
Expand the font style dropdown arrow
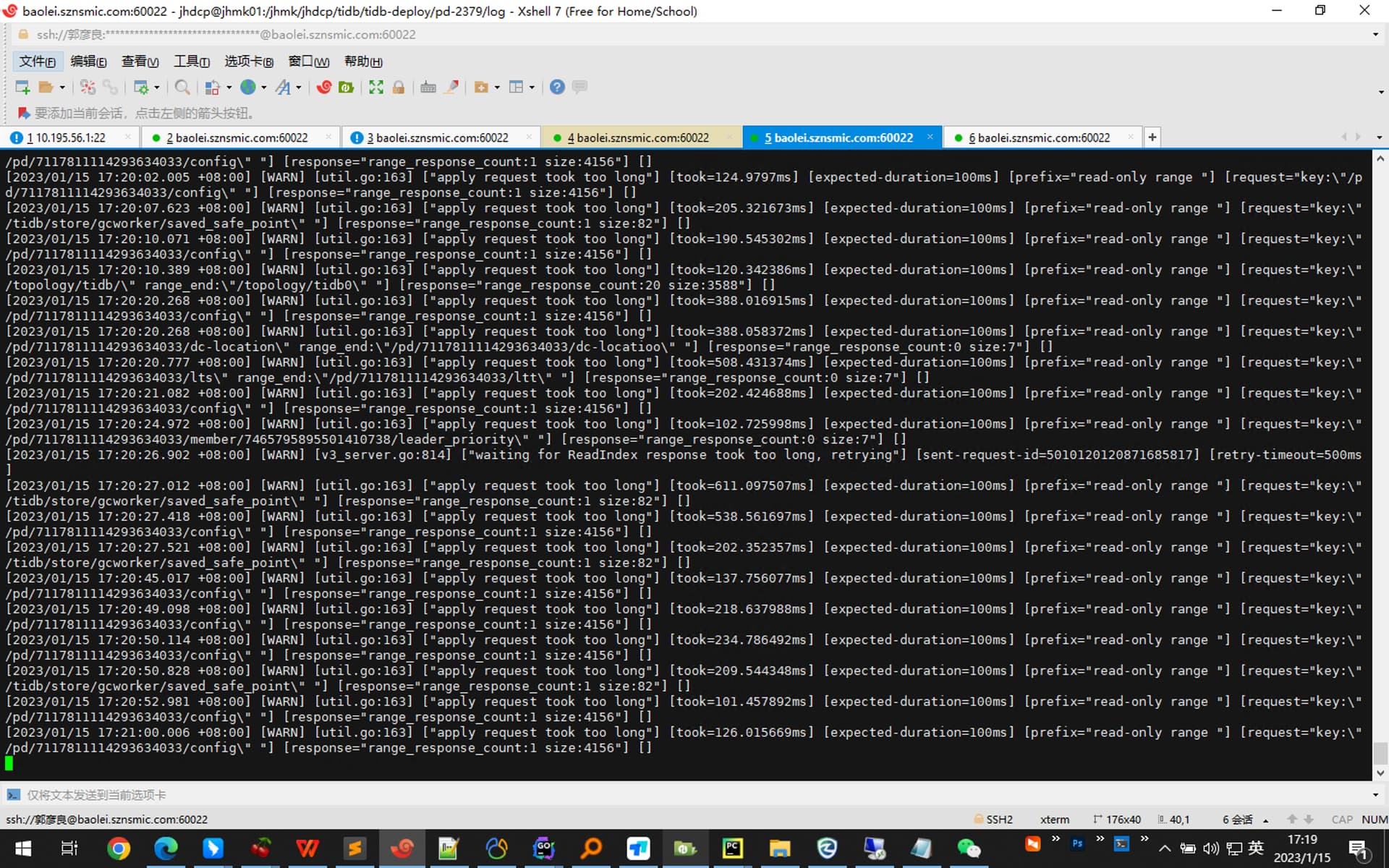[x=299, y=88]
